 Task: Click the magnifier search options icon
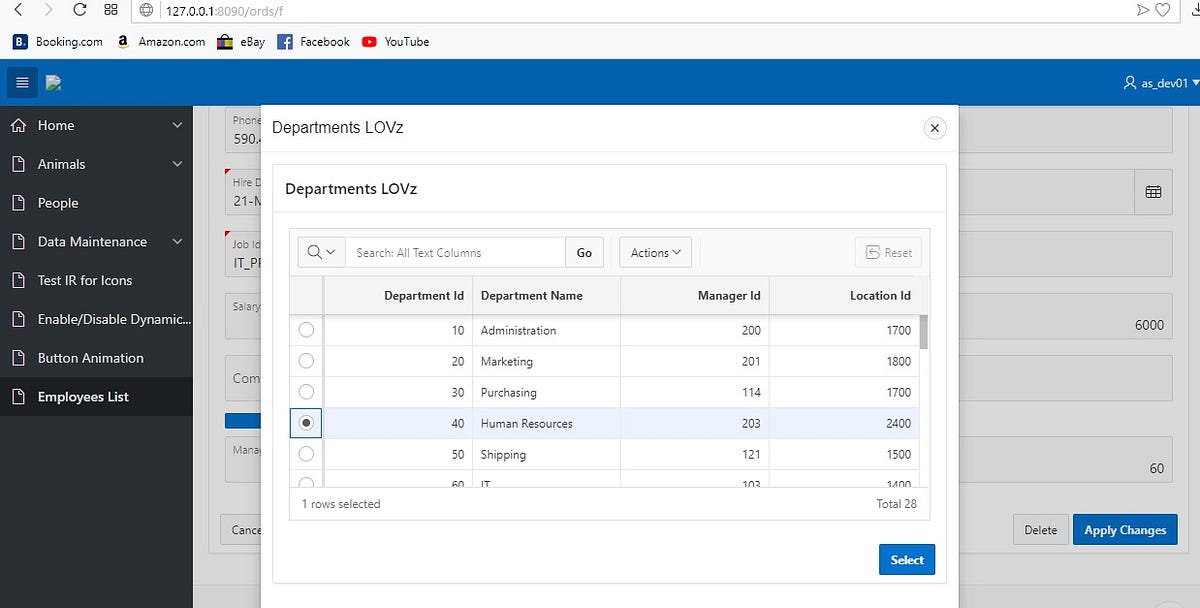click(320, 252)
